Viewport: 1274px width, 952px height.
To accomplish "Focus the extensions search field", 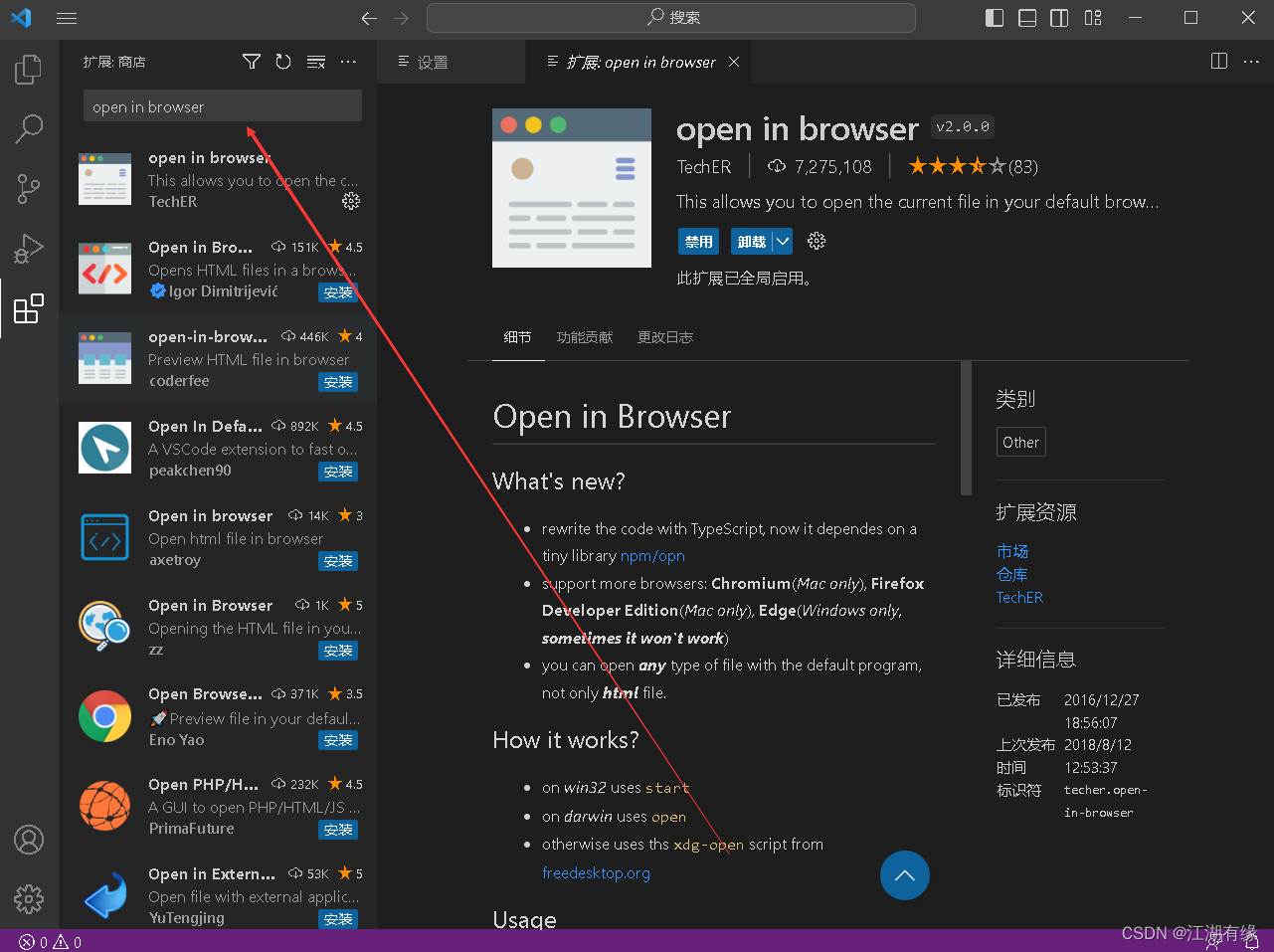I will [223, 106].
